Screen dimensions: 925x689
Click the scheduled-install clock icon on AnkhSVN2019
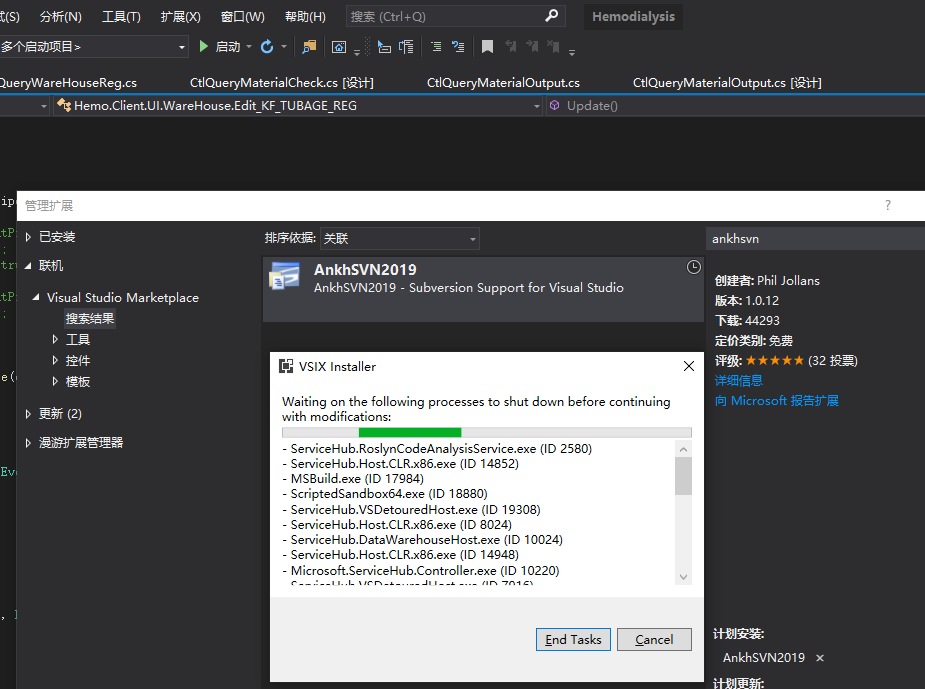[x=694, y=267]
